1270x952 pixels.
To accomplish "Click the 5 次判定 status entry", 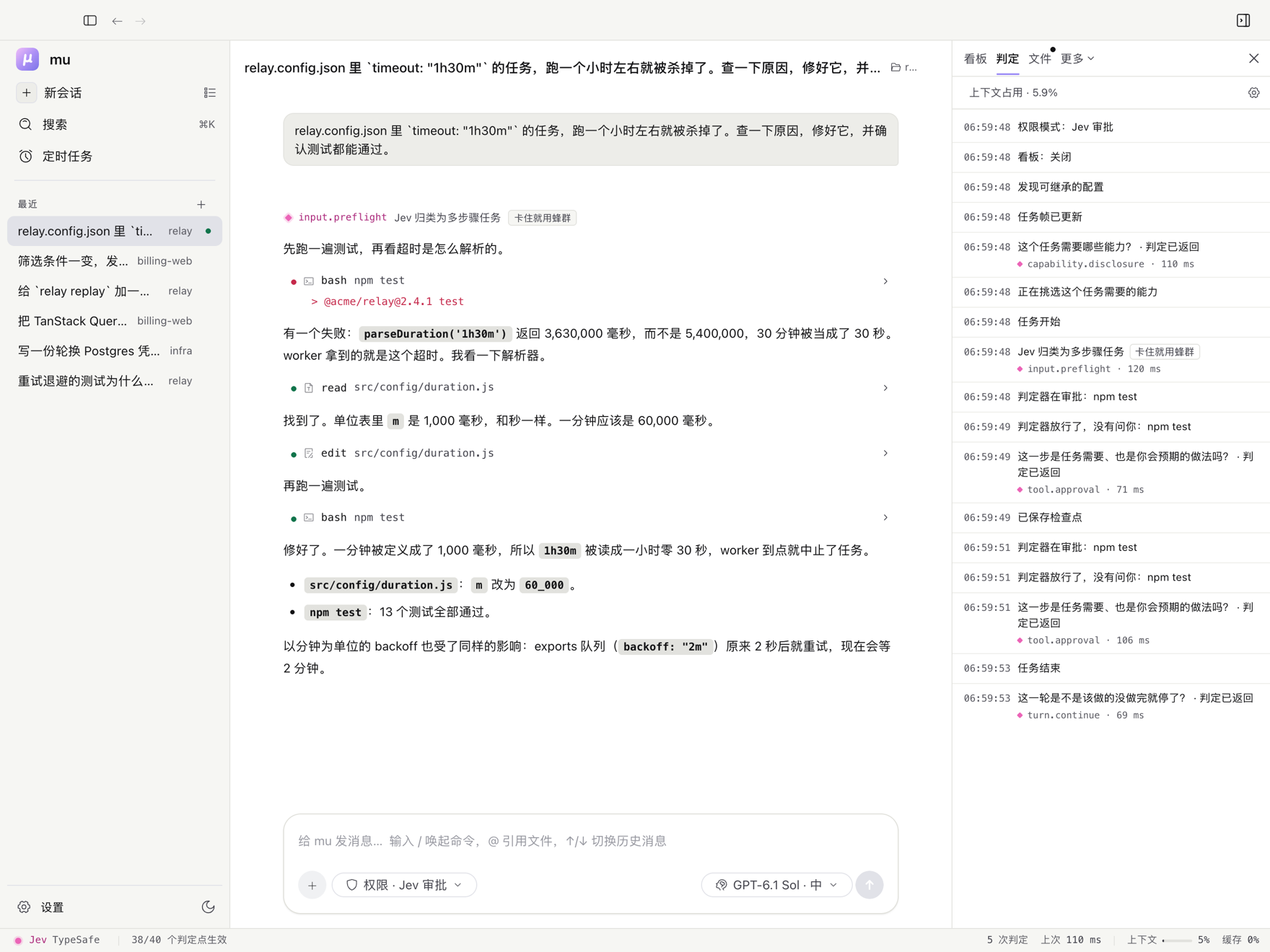I will (1007, 940).
